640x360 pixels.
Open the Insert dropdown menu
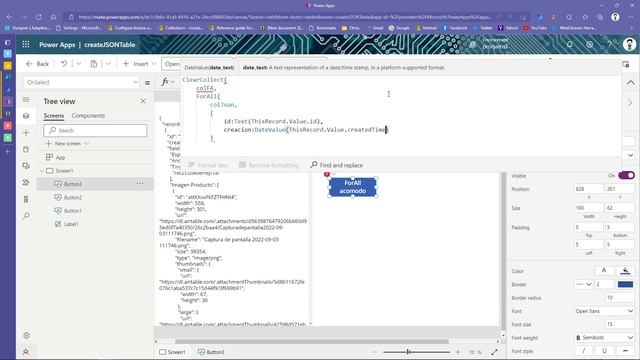tap(140, 64)
